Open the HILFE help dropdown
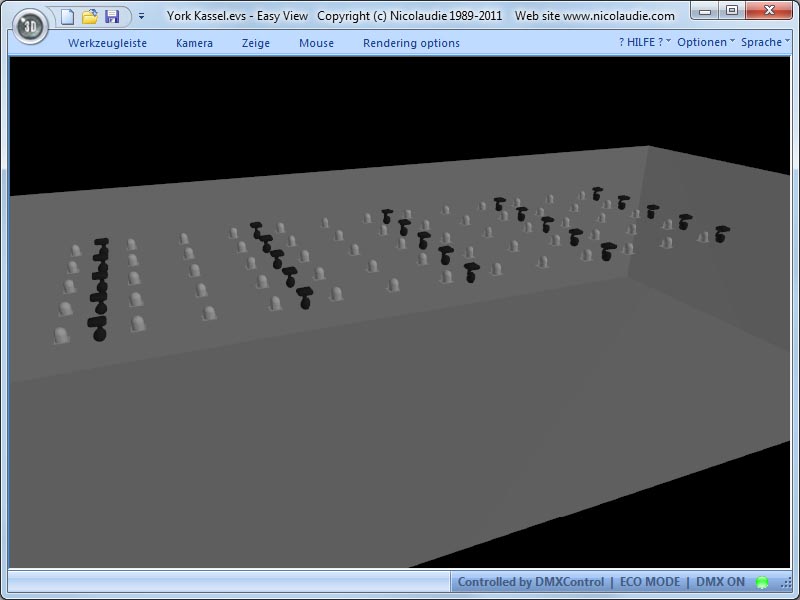 coord(644,42)
